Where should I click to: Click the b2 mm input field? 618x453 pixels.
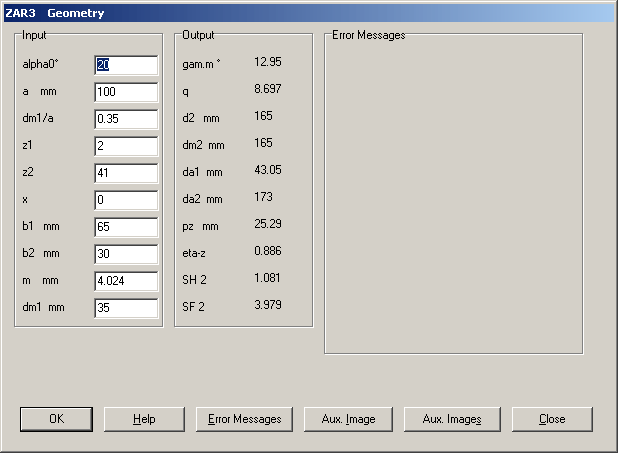[126, 254]
